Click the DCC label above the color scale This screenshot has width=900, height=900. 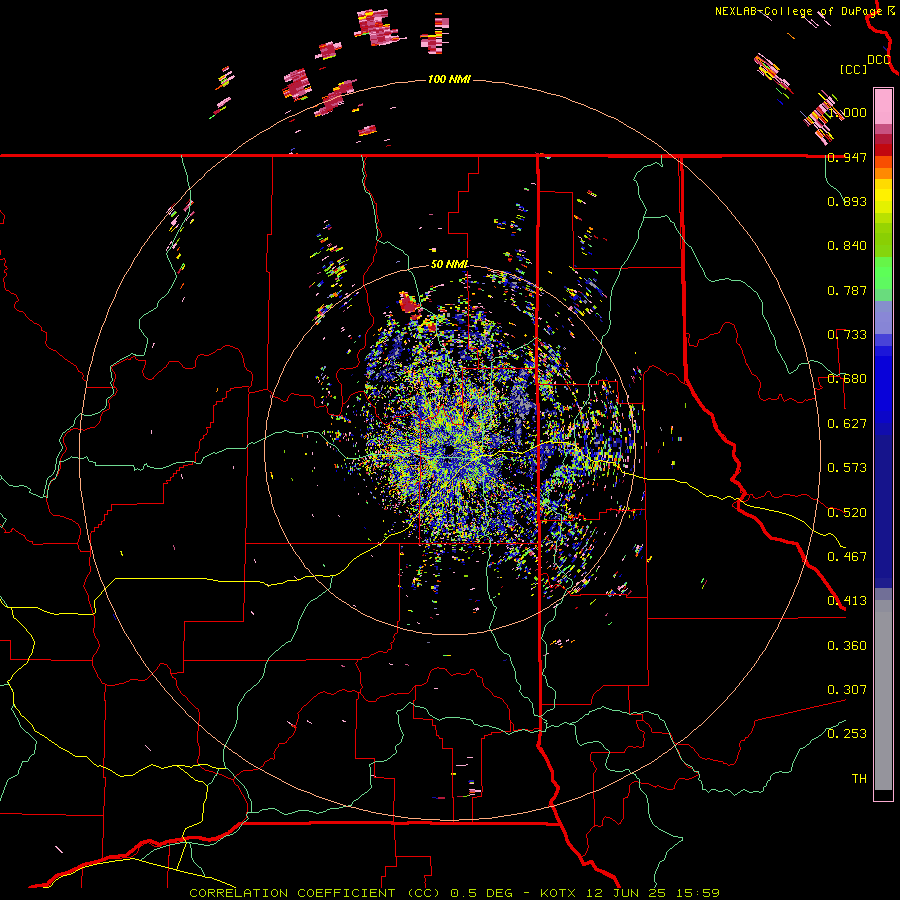tap(878, 60)
